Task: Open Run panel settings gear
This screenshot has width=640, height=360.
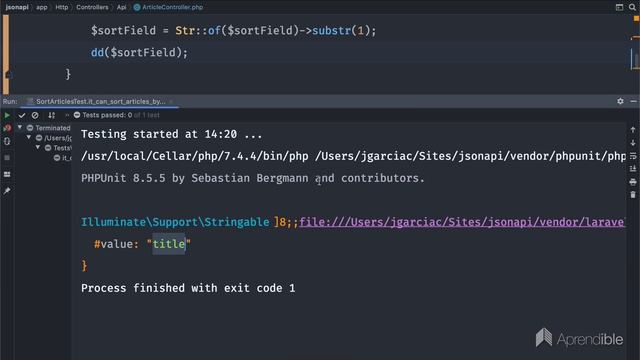Action: 620,101
